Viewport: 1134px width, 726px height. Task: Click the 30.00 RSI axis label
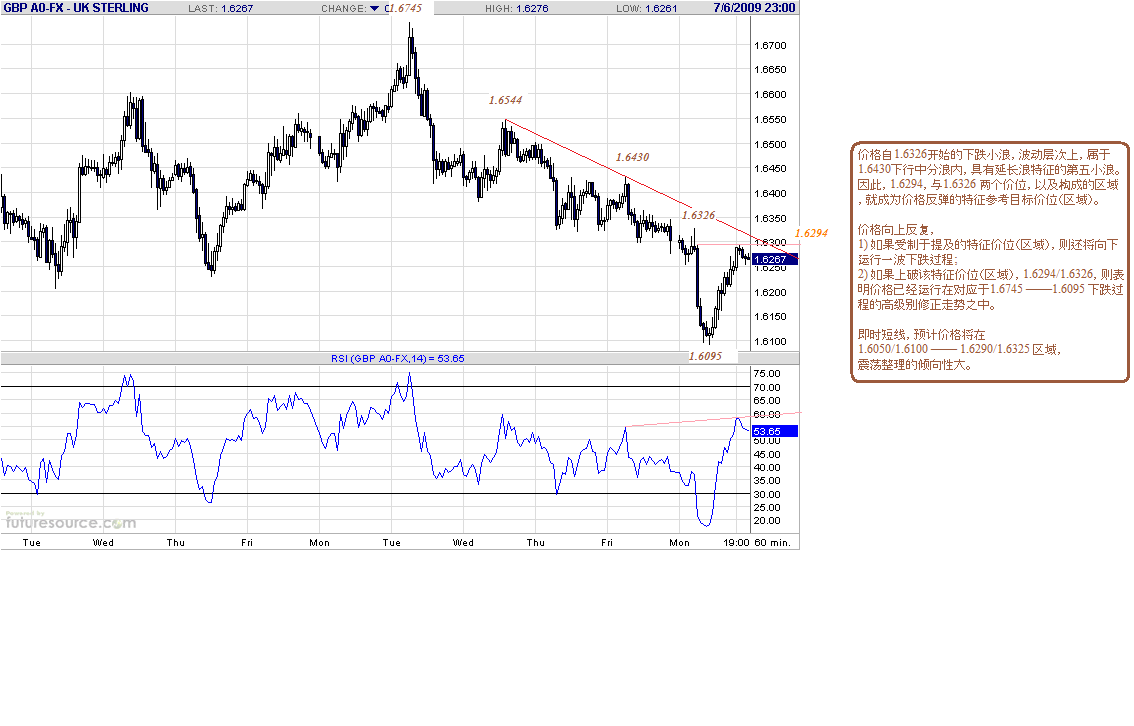point(767,495)
